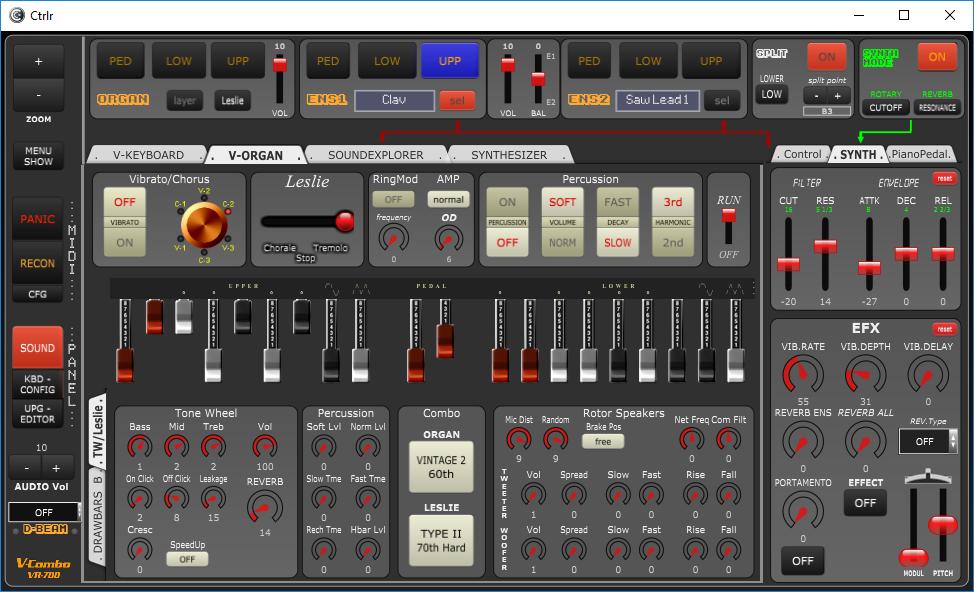Toggle Percussion volume SOFT/NORM rocker
The image size is (974, 592).
click(x=562, y=222)
